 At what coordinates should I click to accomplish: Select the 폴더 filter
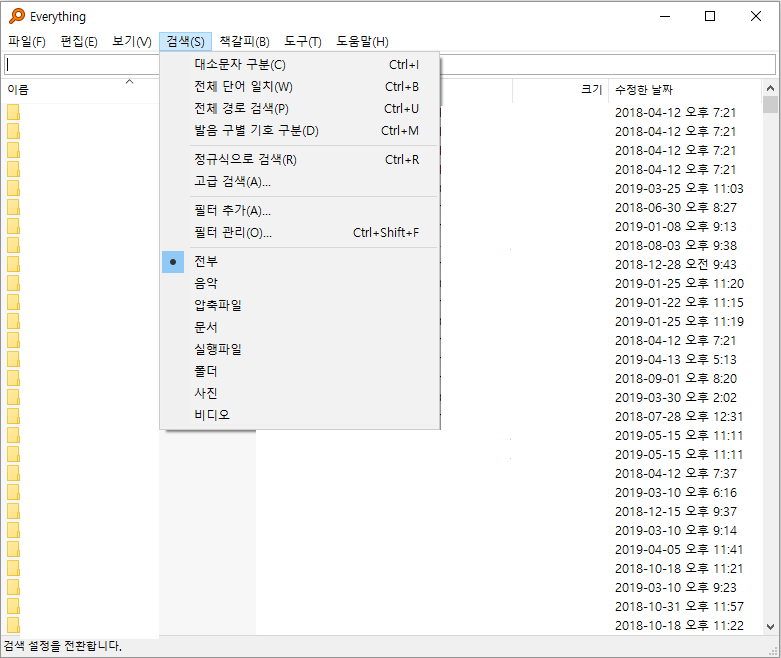[300, 371]
